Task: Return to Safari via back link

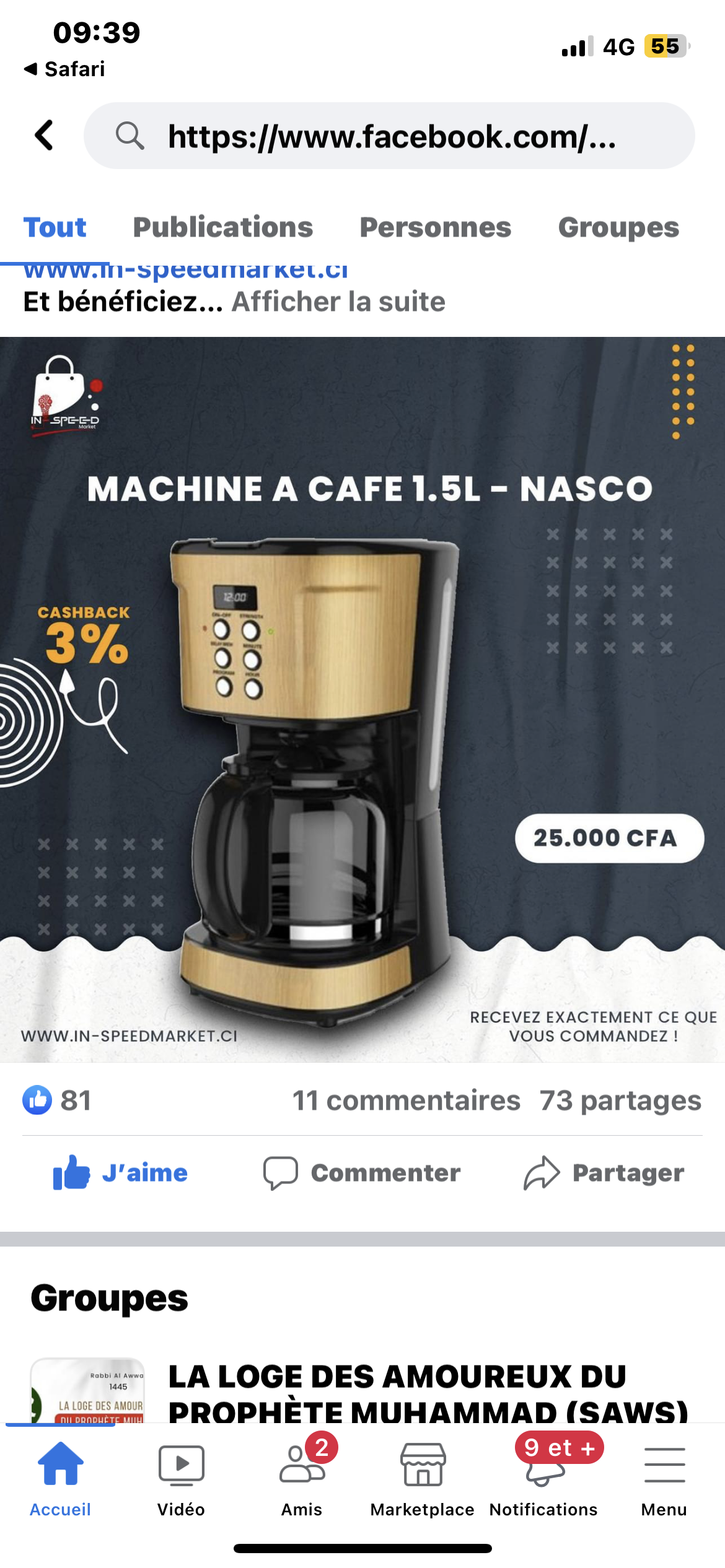Action: click(64, 69)
